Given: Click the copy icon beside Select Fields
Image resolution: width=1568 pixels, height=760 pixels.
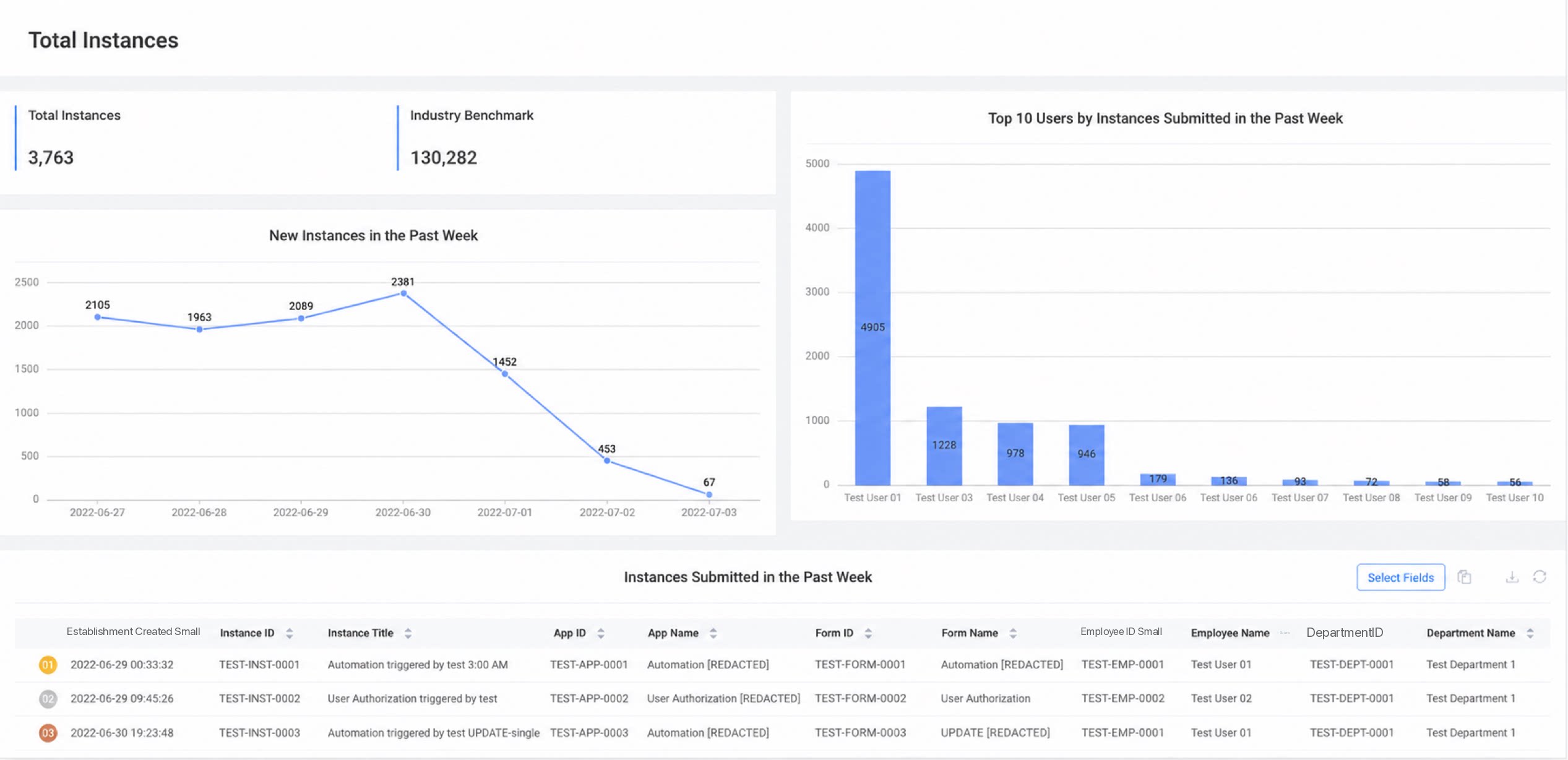Looking at the screenshot, I should (1464, 577).
